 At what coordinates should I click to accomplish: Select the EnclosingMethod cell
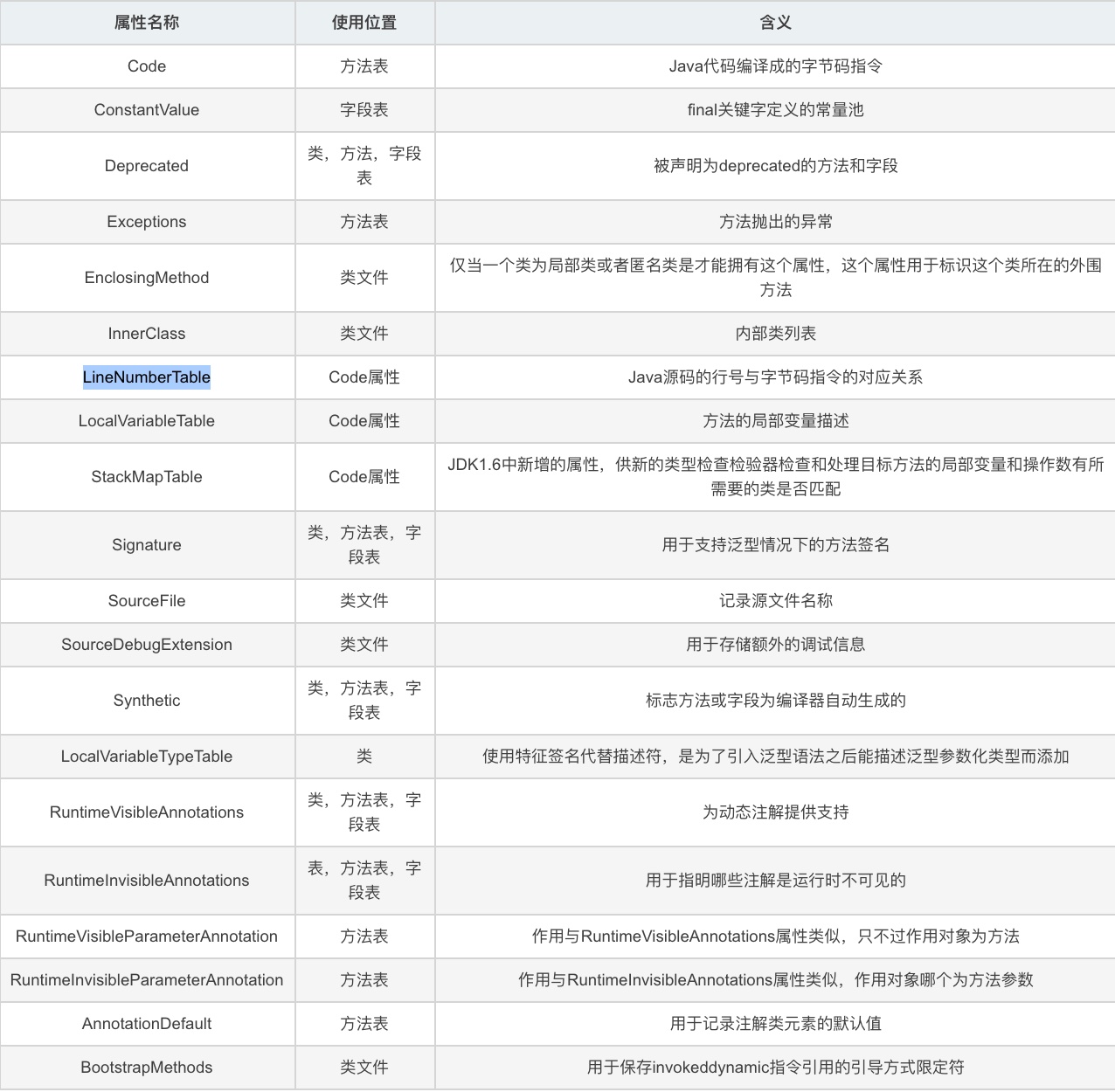(147, 278)
